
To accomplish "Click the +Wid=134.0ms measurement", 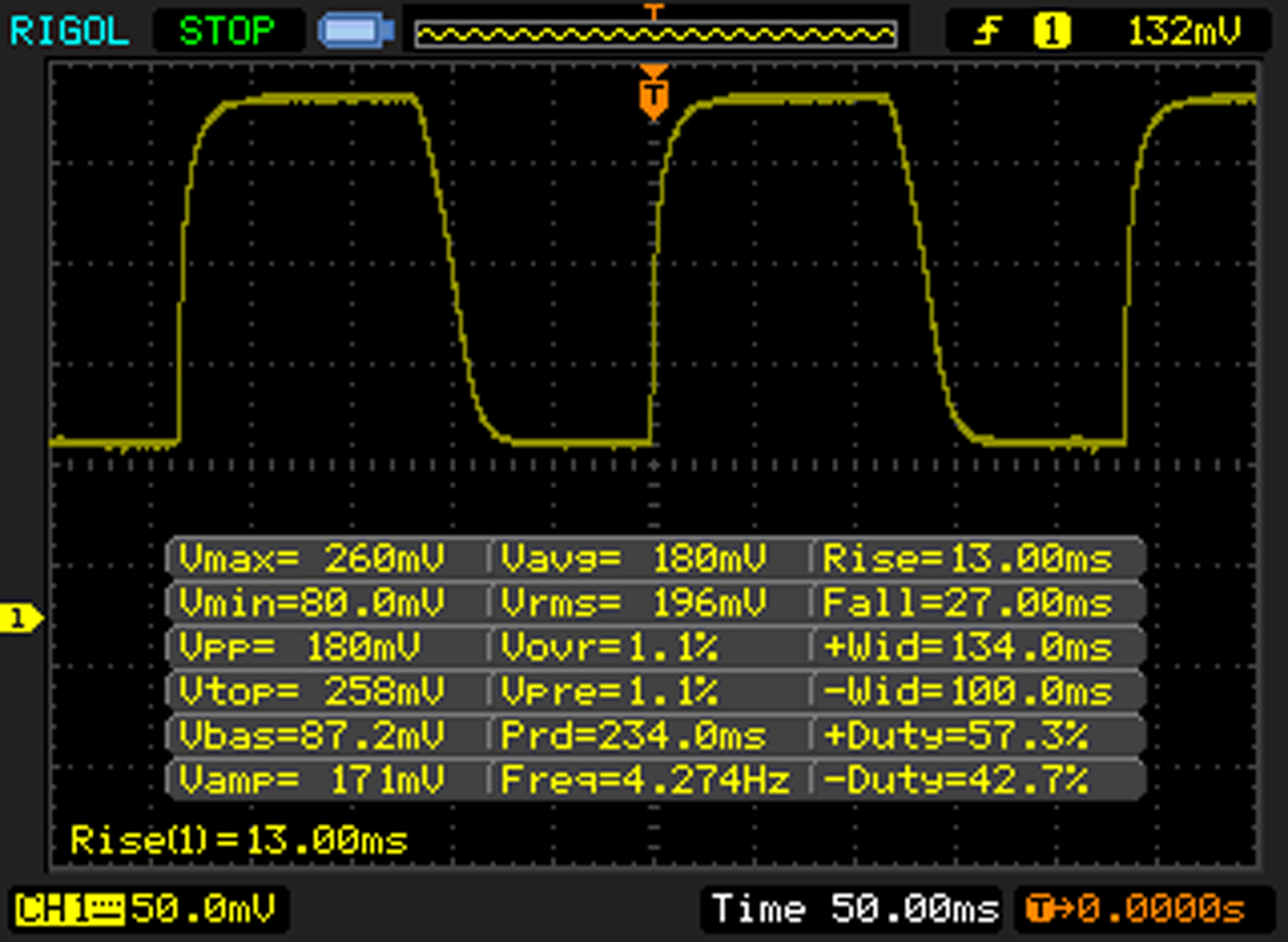I will point(968,647).
